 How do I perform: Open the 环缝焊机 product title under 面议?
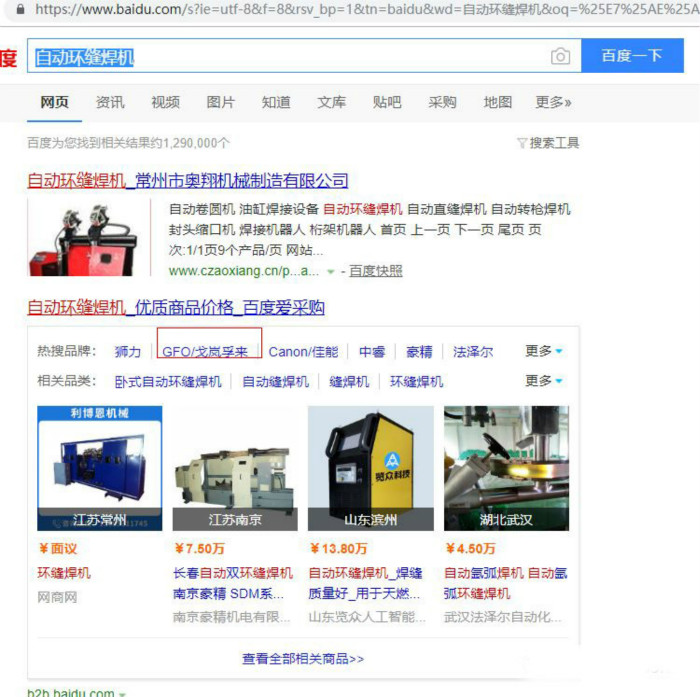tap(64, 572)
